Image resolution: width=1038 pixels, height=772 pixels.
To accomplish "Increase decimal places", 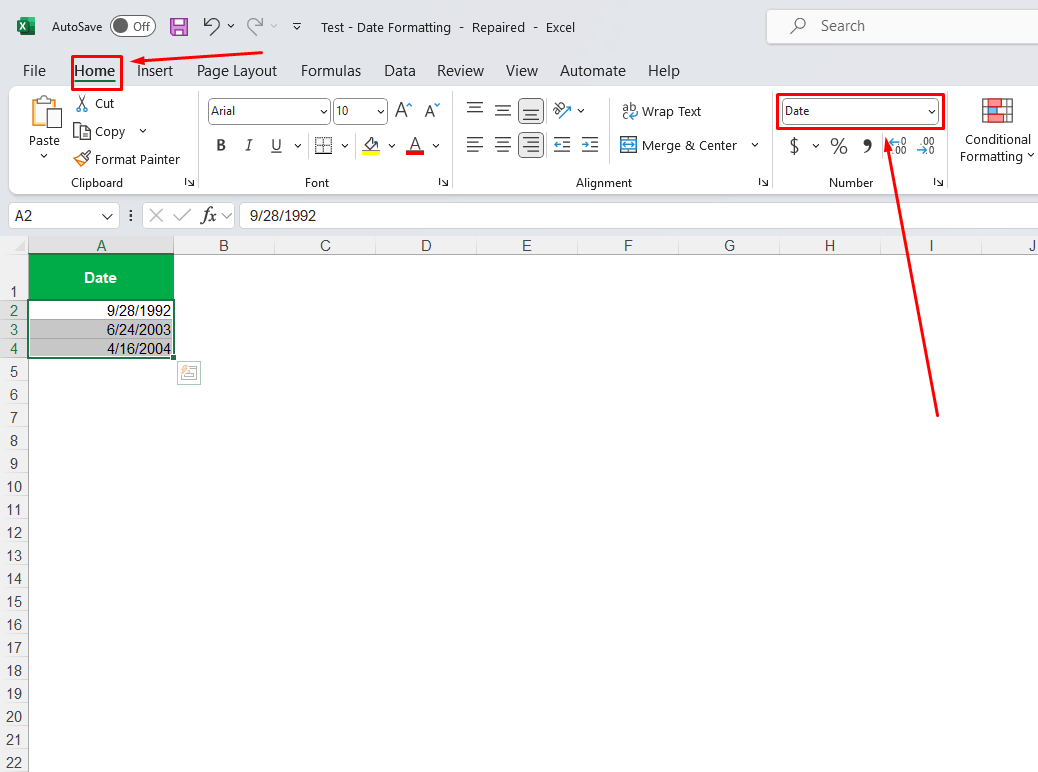I will (897, 146).
